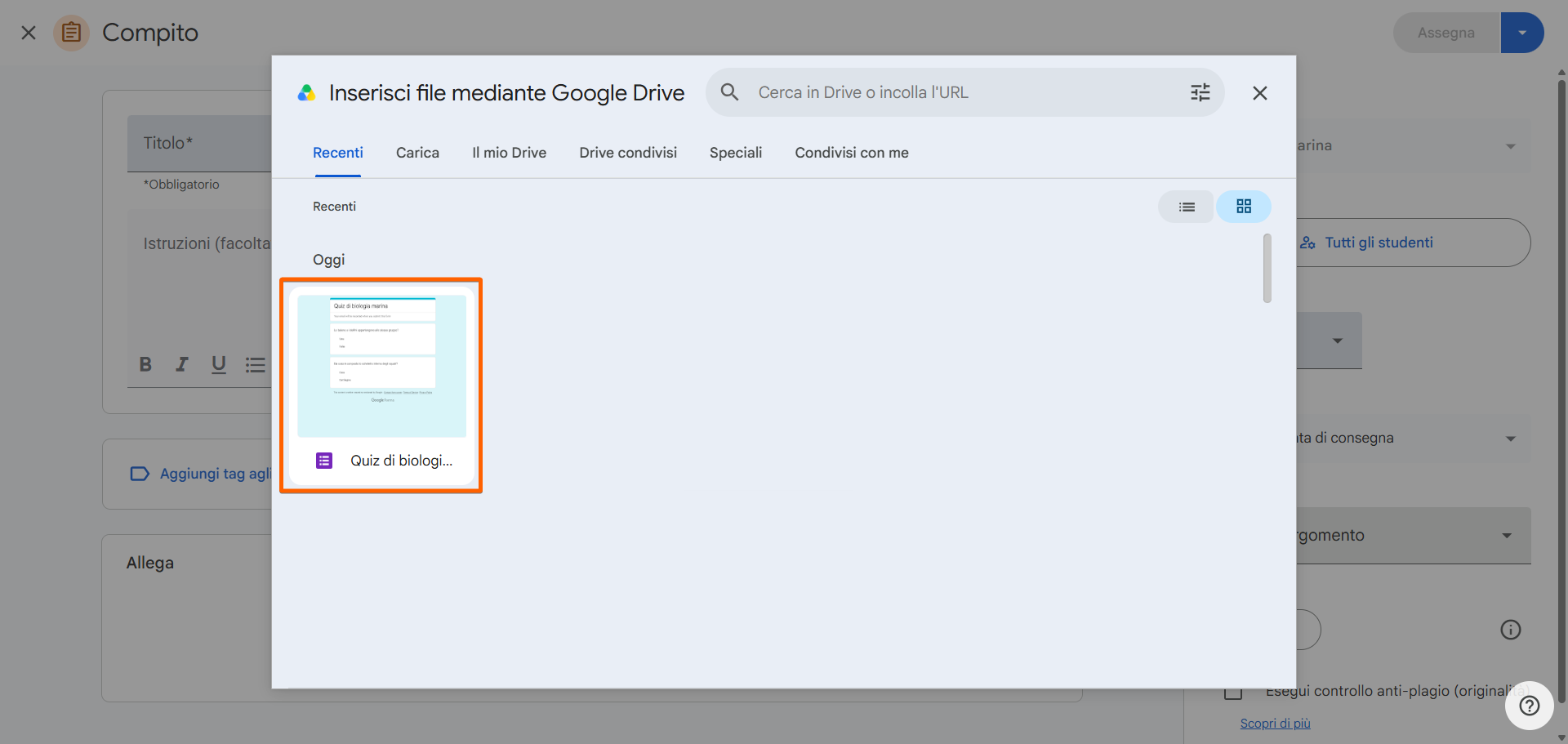Click the Google Drive logo icon

(306, 93)
